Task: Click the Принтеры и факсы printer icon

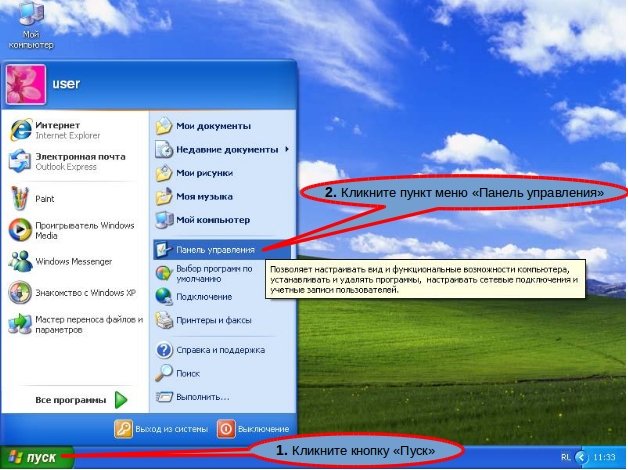Action: tap(164, 320)
